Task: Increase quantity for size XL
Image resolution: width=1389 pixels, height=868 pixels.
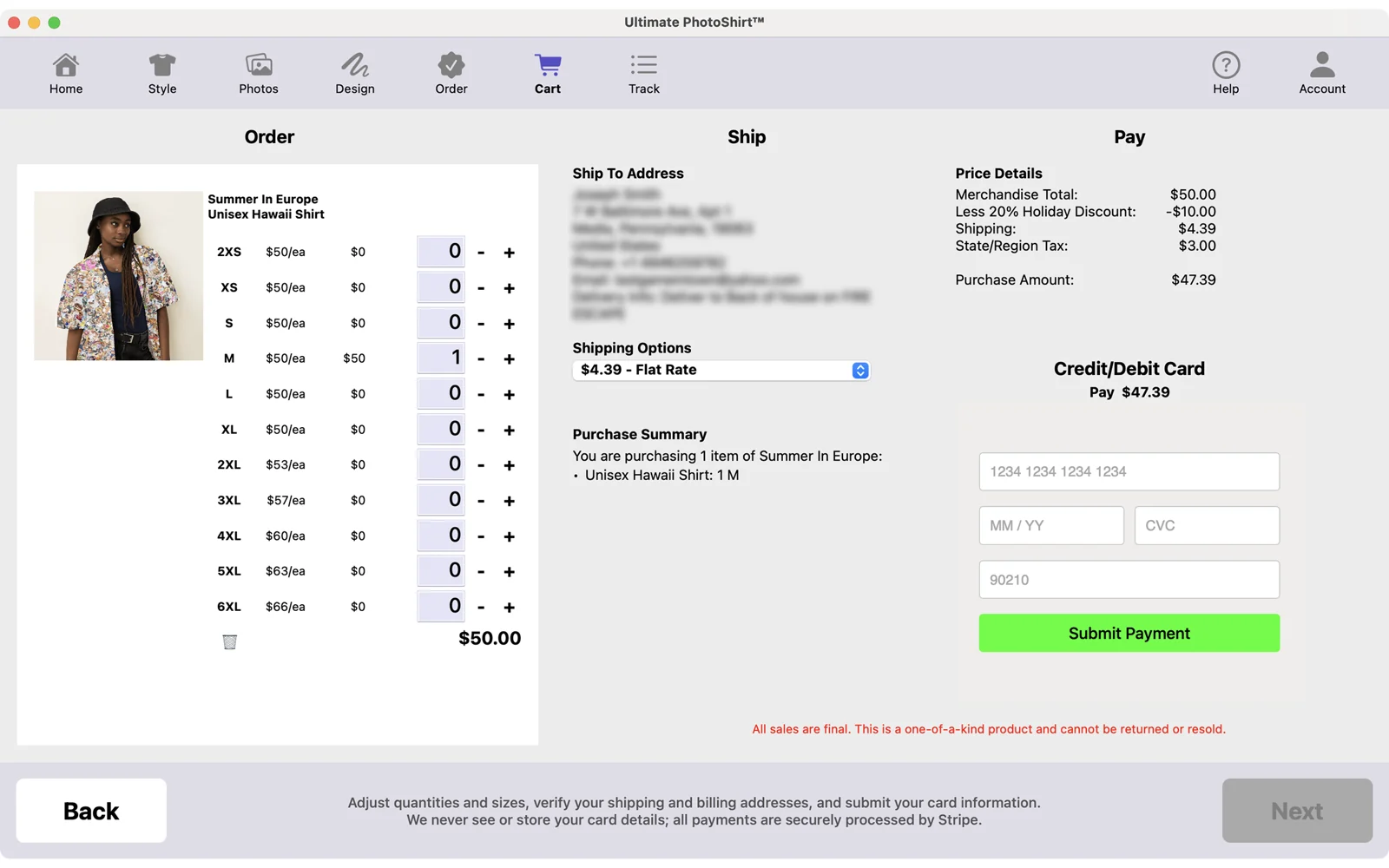Action: tap(510, 431)
